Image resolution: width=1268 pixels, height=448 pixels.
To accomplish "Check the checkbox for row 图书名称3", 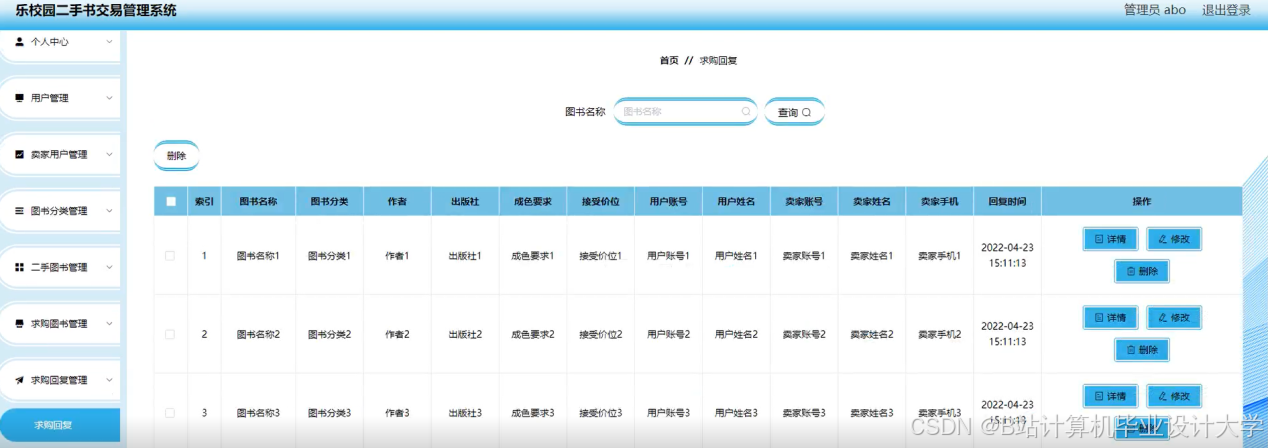I will pos(170,412).
